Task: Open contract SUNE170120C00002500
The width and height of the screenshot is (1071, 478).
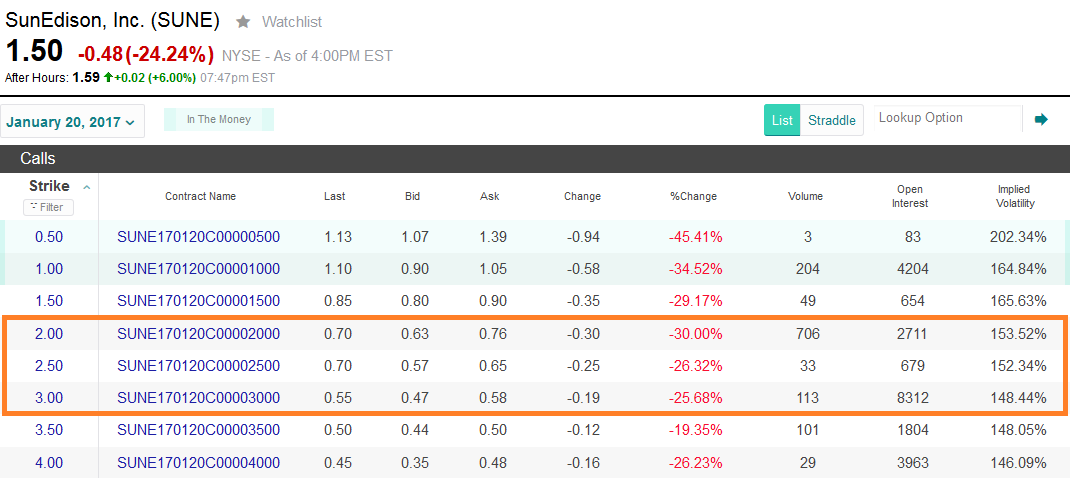Action: tap(199, 366)
